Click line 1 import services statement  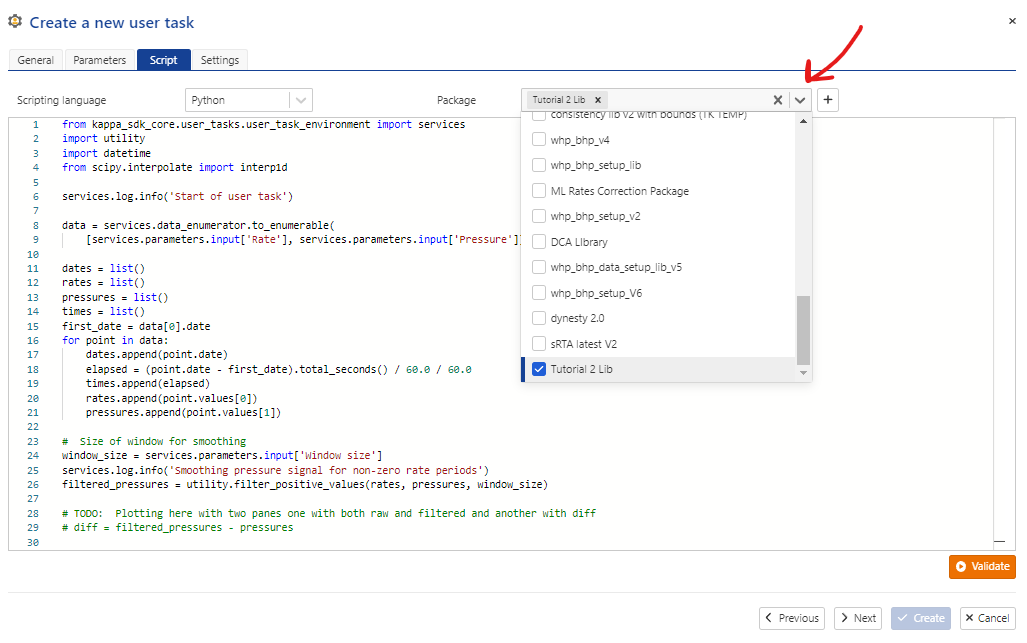[263, 124]
